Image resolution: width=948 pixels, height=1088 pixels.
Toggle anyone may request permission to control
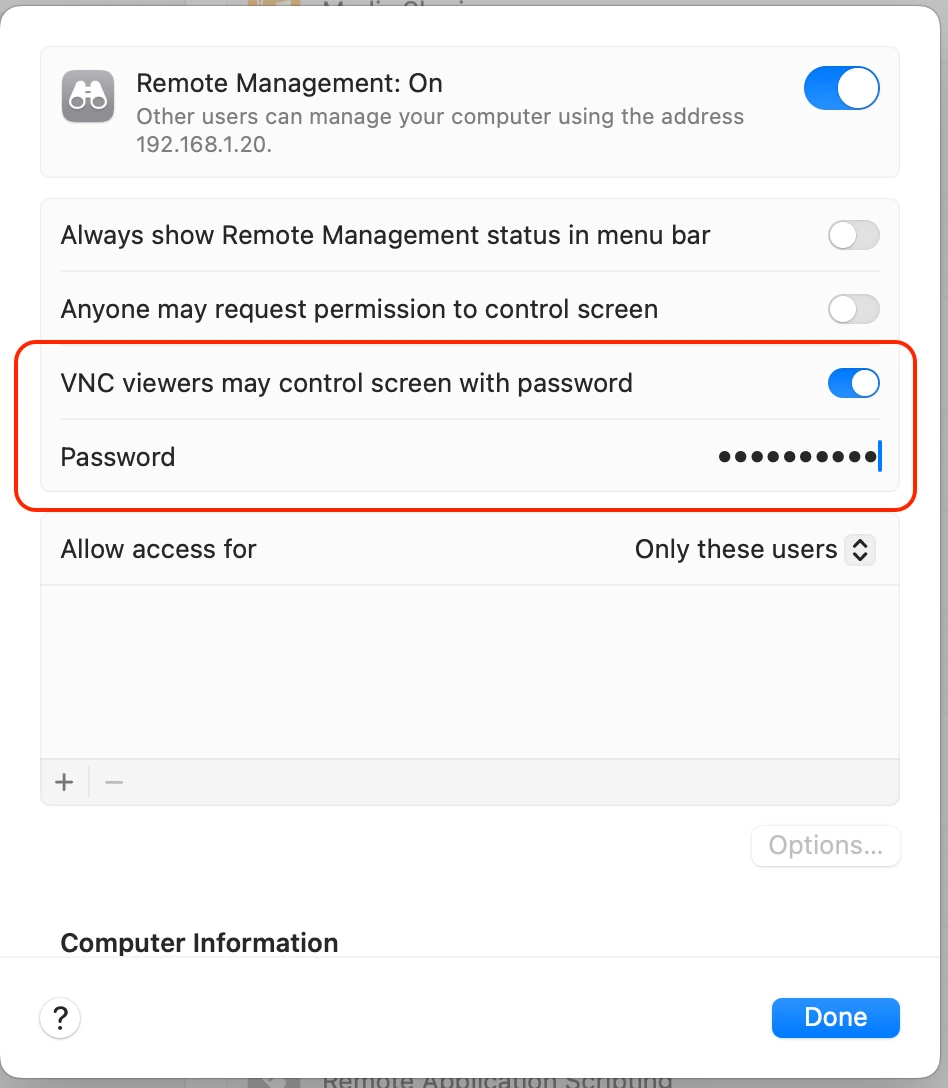click(x=854, y=309)
